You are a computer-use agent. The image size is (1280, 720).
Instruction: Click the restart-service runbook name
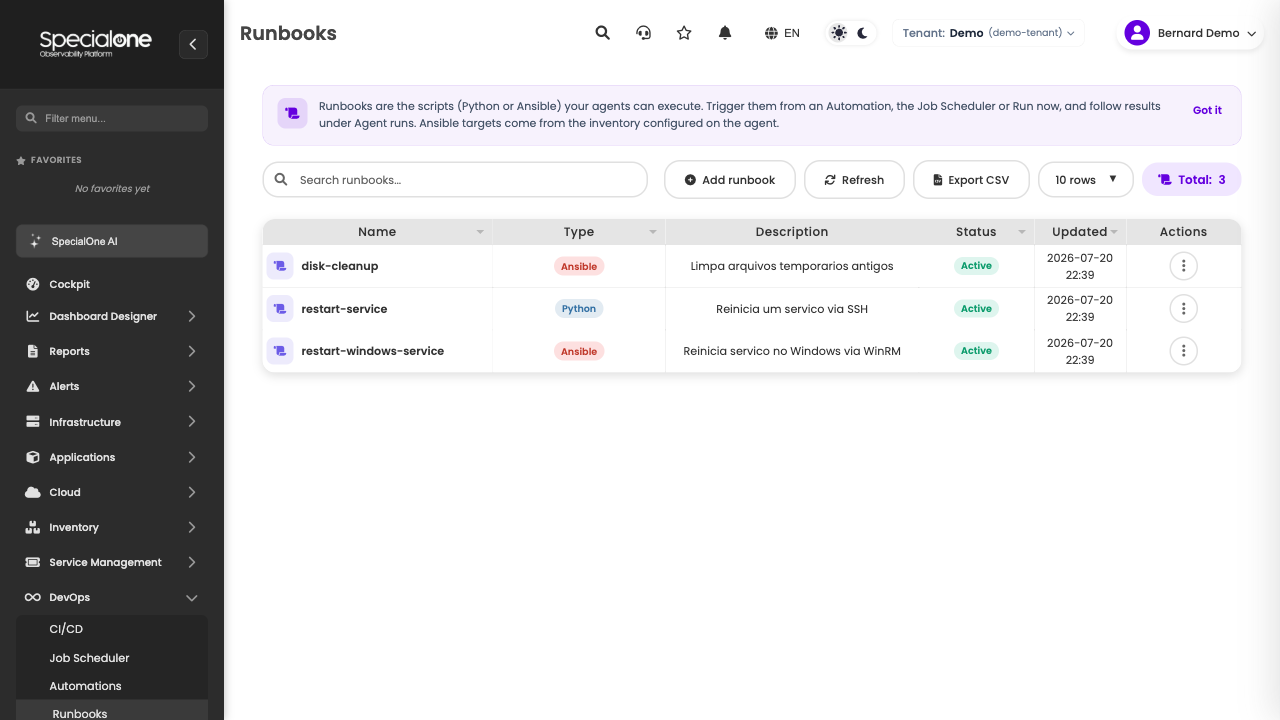click(x=344, y=309)
